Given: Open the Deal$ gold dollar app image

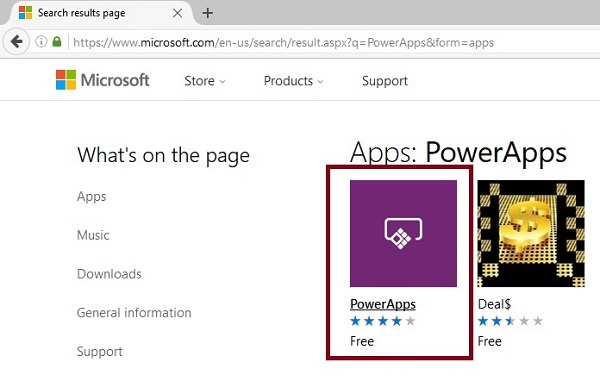Looking at the screenshot, I should [x=531, y=233].
